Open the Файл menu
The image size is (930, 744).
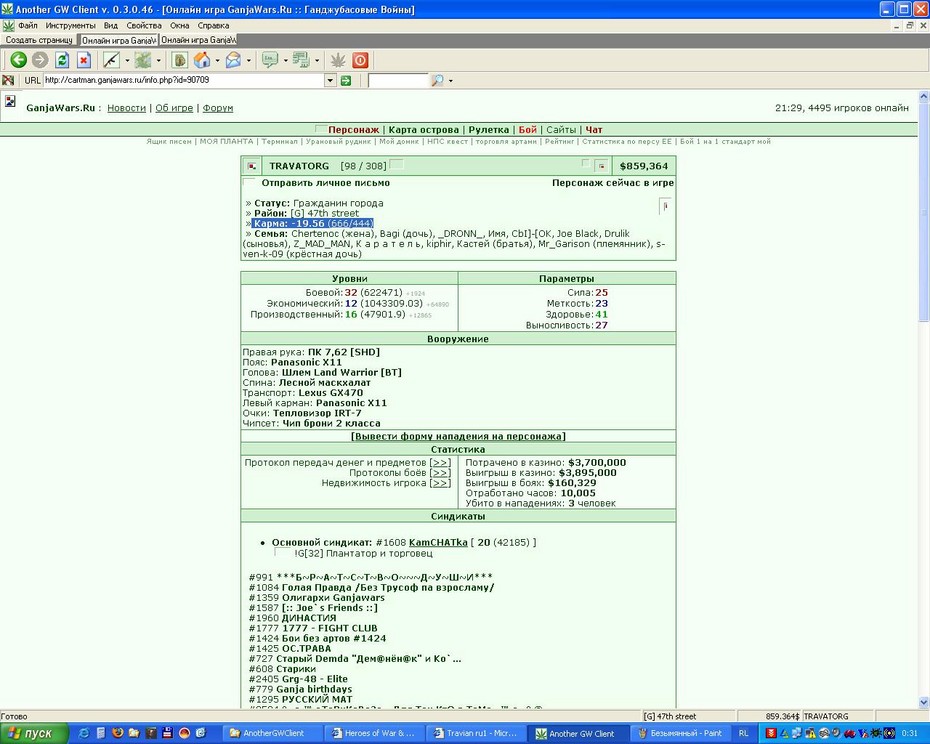[27, 26]
